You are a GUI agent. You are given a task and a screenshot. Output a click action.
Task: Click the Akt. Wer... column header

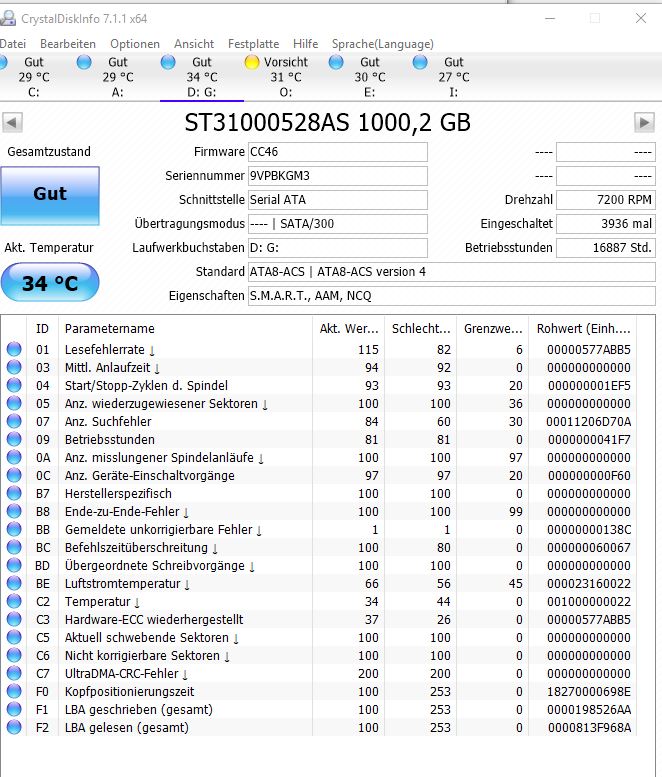pyautogui.click(x=349, y=329)
